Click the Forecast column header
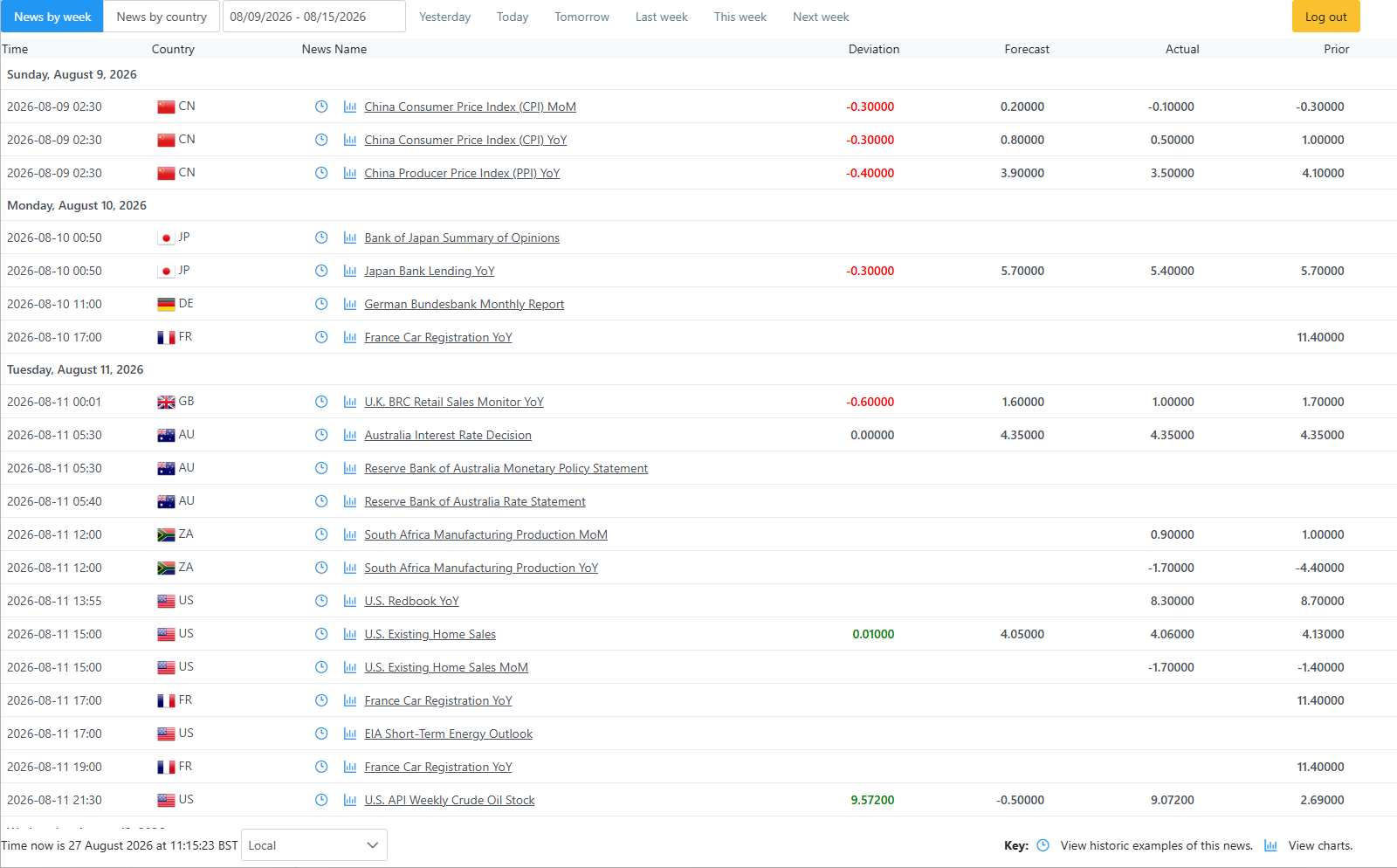The width and height of the screenshot is (1397, 868). pos(1027,49)
